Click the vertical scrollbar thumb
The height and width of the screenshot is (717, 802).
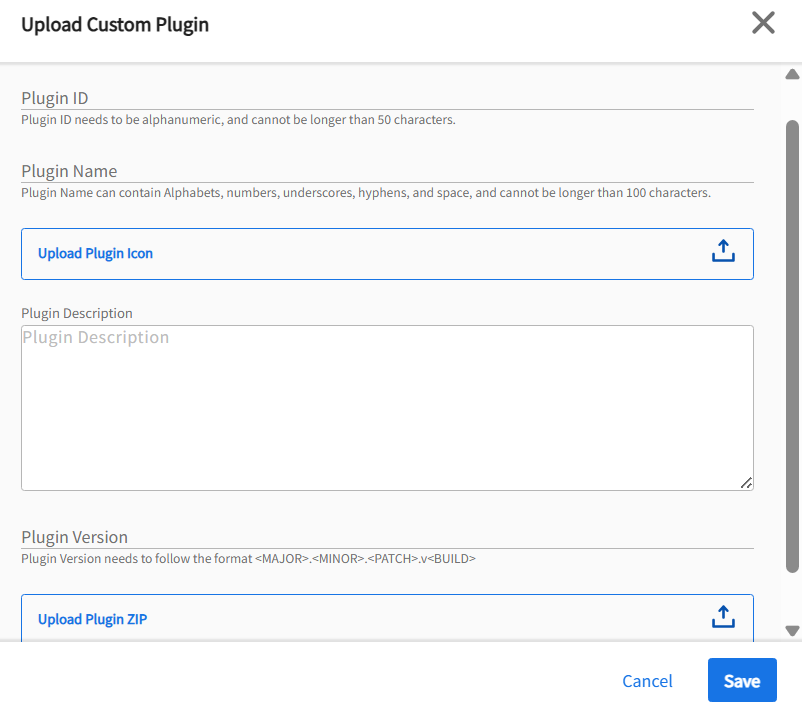click(x=792, y=340)
